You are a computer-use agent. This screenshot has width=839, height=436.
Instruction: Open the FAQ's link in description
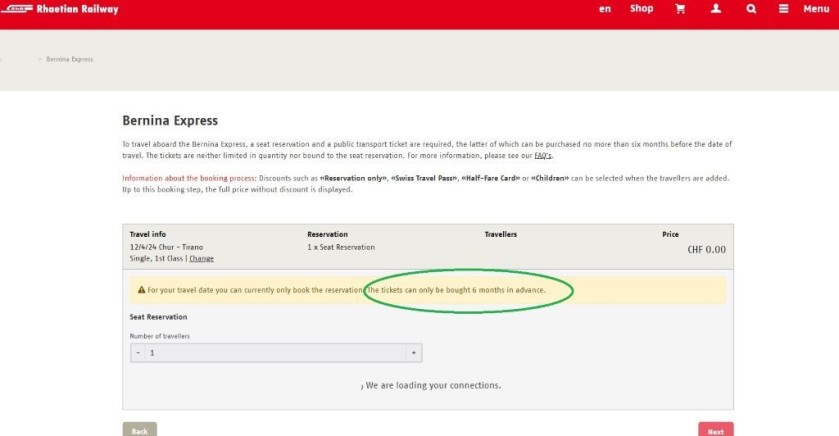pos(543,156)
